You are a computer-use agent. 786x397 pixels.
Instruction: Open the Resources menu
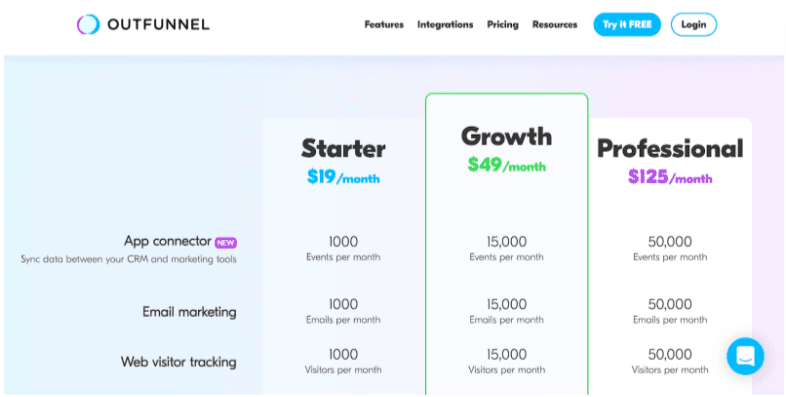click(555, 25)
